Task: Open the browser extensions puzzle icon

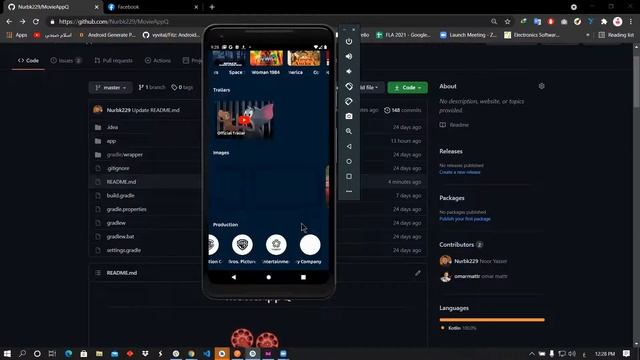Action: pos(604,22)
